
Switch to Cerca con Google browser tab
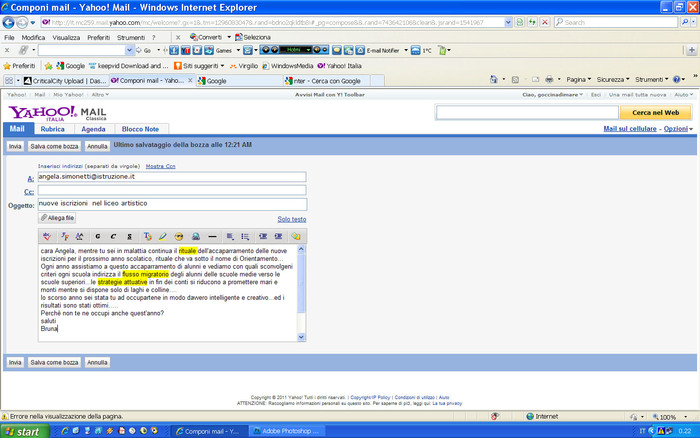[x=327, y=81]
